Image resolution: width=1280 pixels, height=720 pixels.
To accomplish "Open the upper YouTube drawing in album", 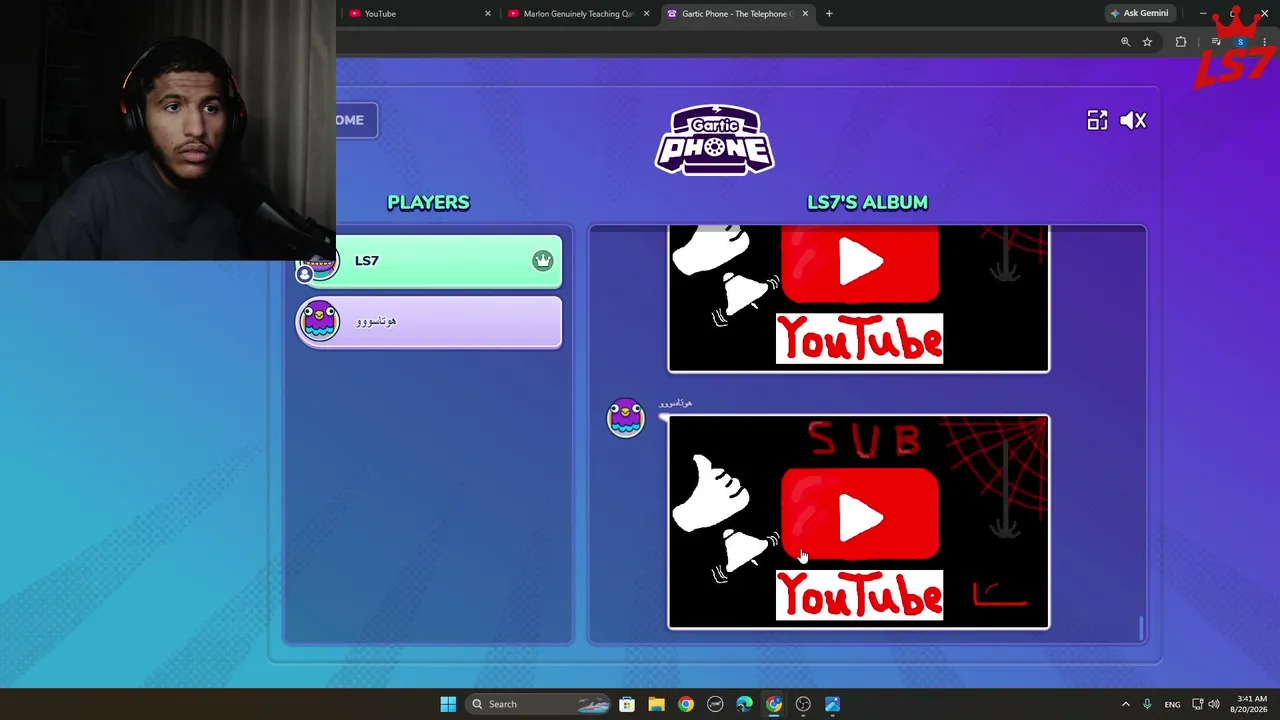I will [x=859, y=299].
